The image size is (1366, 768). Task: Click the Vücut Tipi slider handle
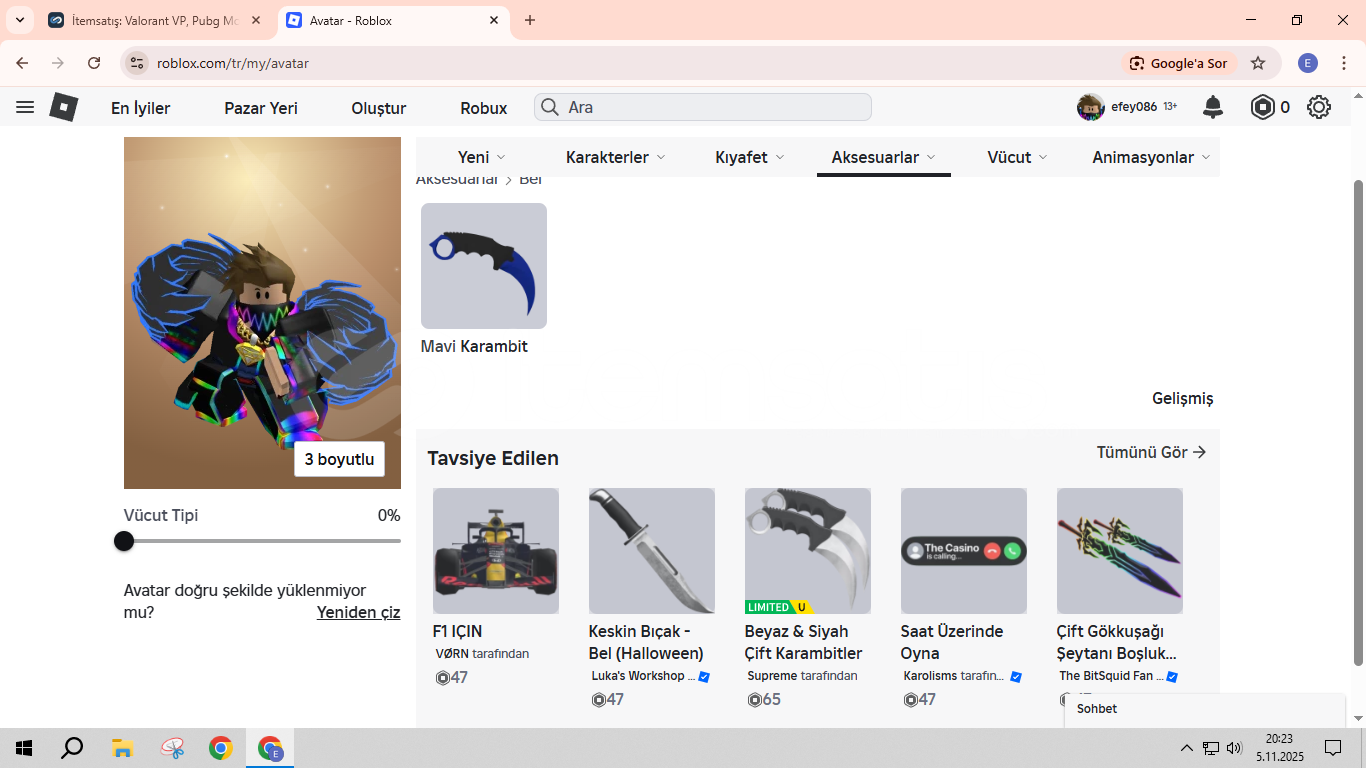[x=124, y=541]
